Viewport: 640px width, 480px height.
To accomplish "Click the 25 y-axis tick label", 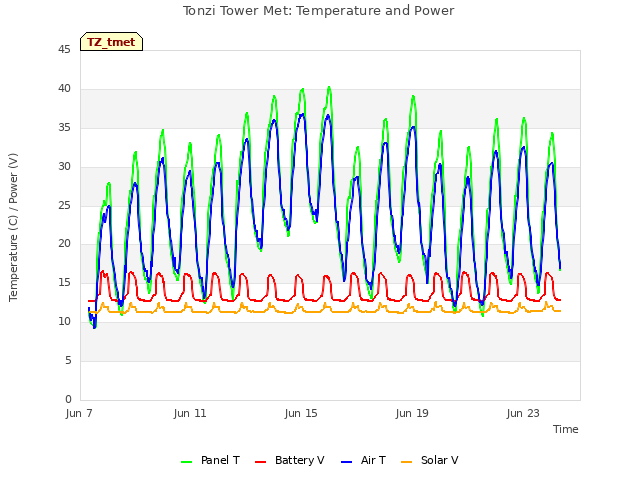I will [64, 205].
